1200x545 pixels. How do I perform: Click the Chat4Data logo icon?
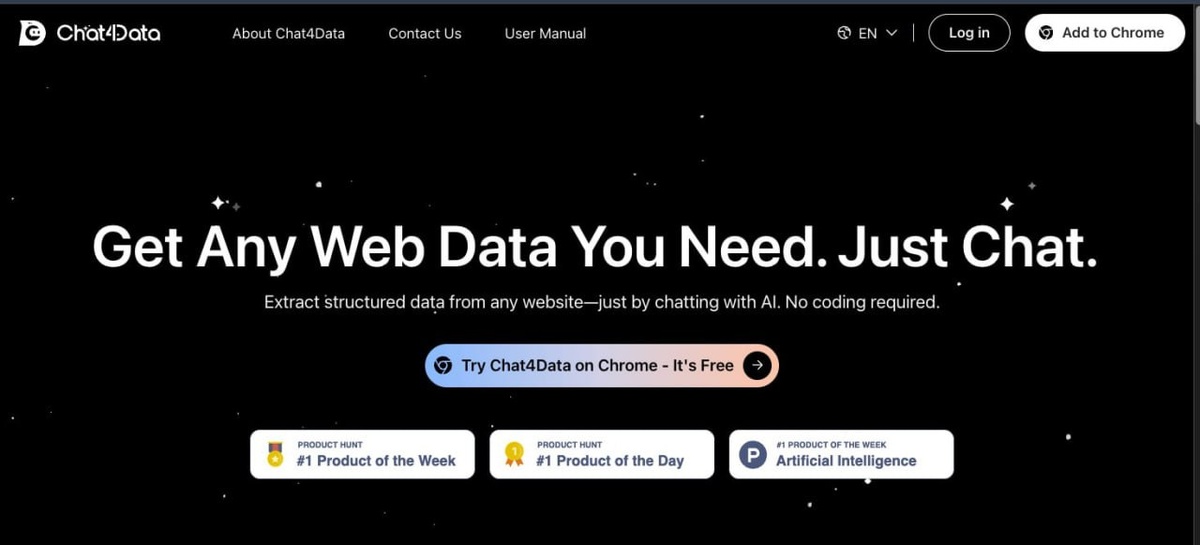32,33
